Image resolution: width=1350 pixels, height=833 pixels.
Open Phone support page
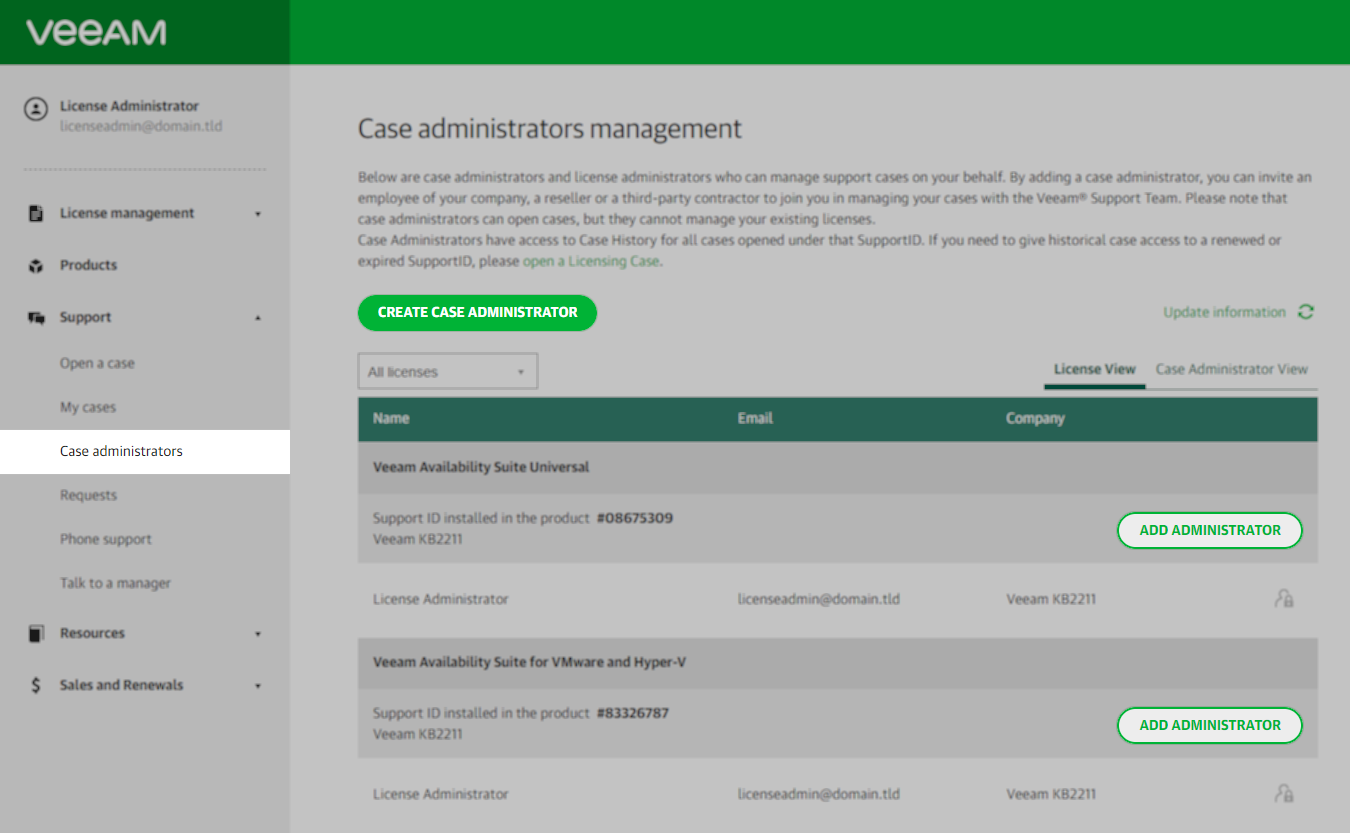pos(106,539)
